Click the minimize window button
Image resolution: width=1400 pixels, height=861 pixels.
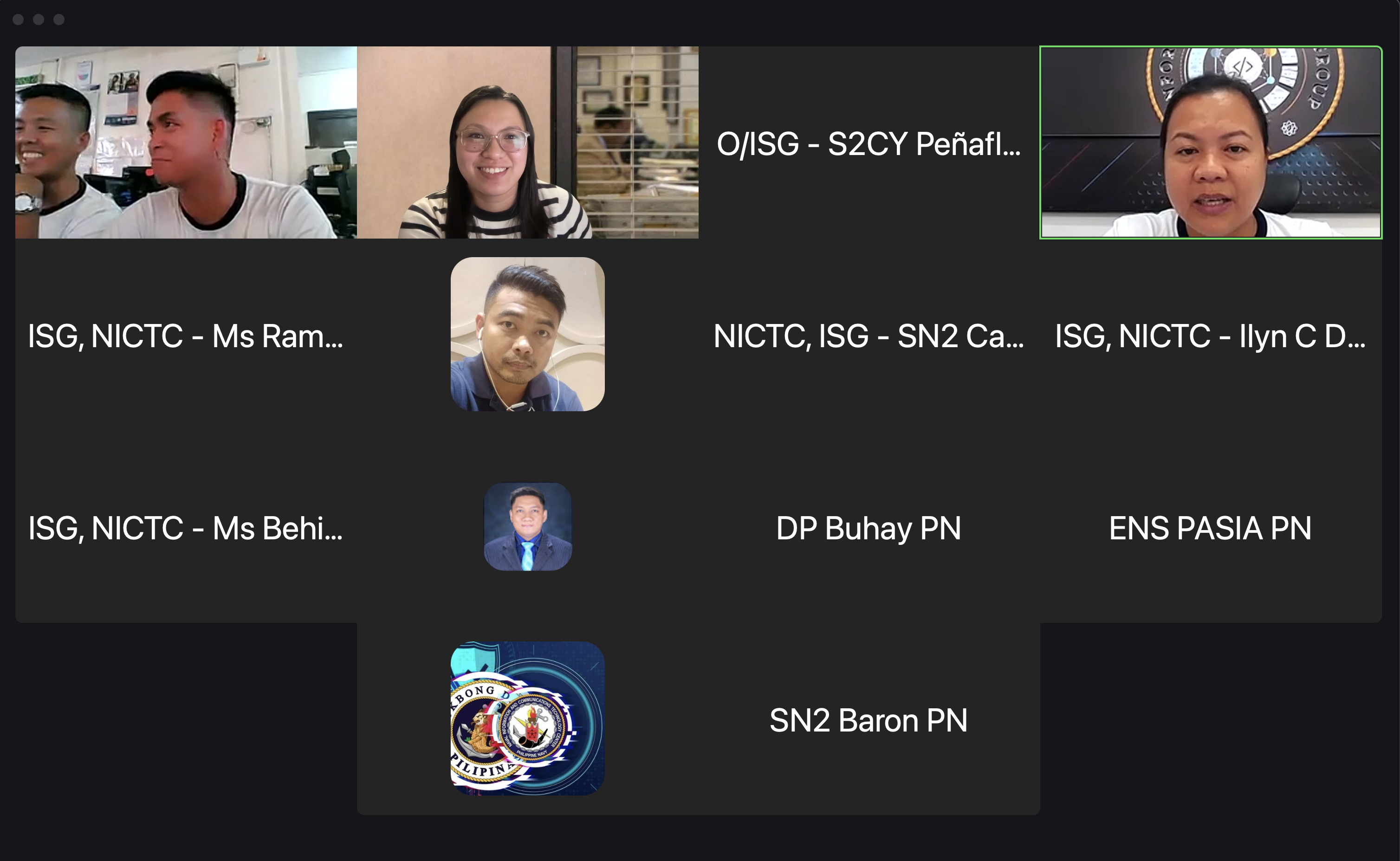[x=39, y=19]
